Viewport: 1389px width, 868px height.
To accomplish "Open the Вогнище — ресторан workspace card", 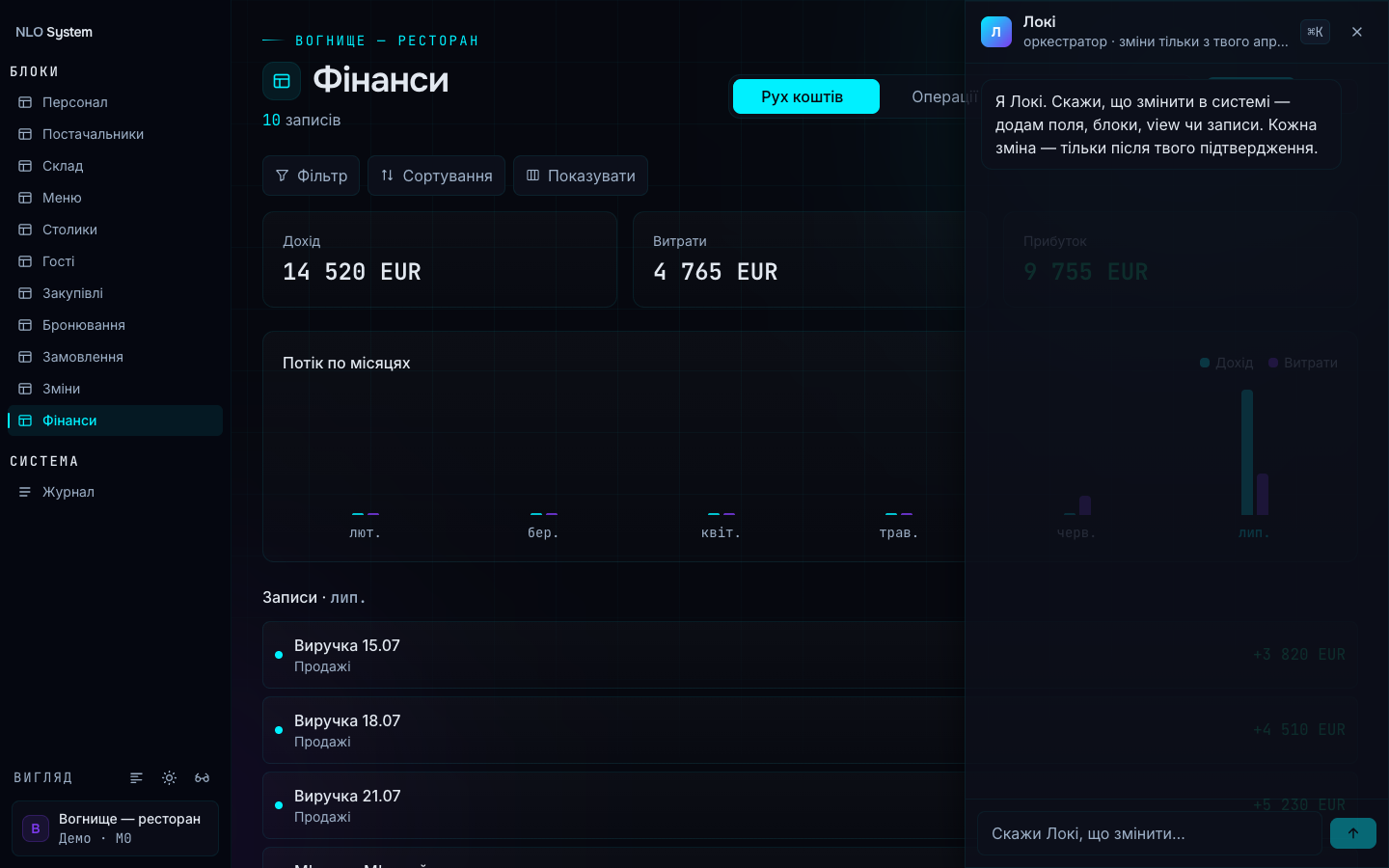I will point(115,828).
